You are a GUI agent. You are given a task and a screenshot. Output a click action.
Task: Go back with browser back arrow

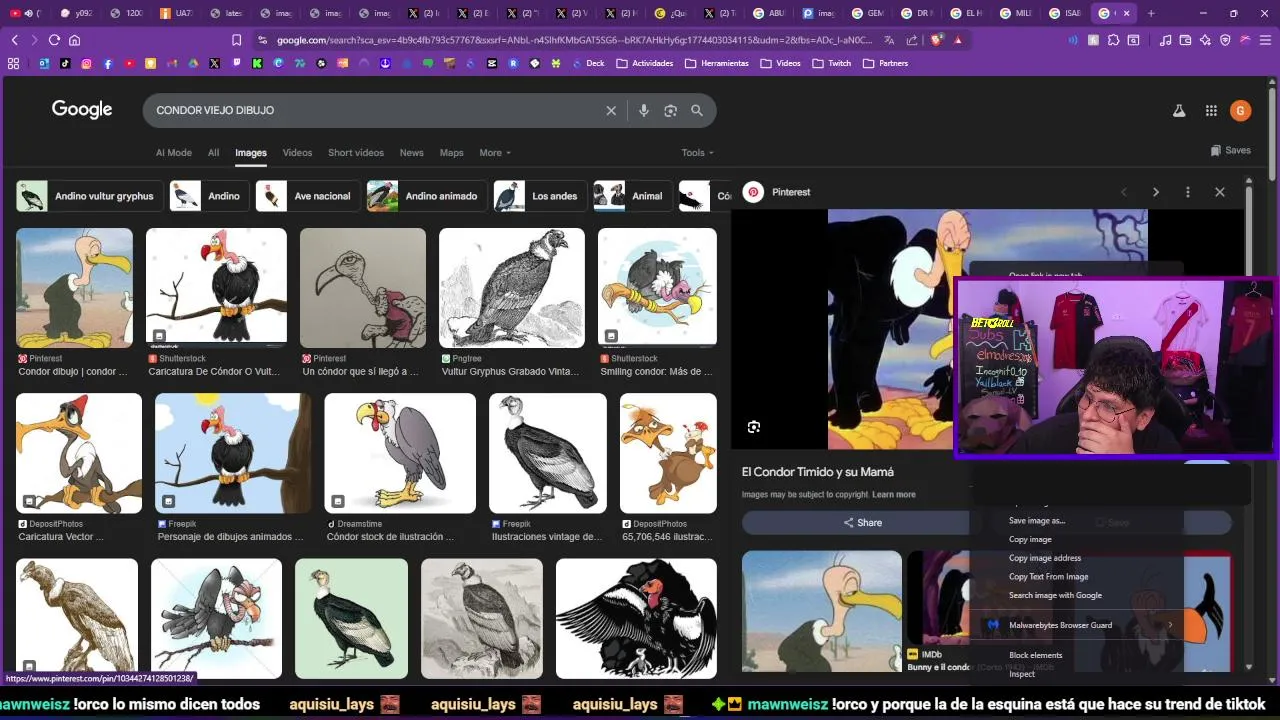click(x=14, y=40)
